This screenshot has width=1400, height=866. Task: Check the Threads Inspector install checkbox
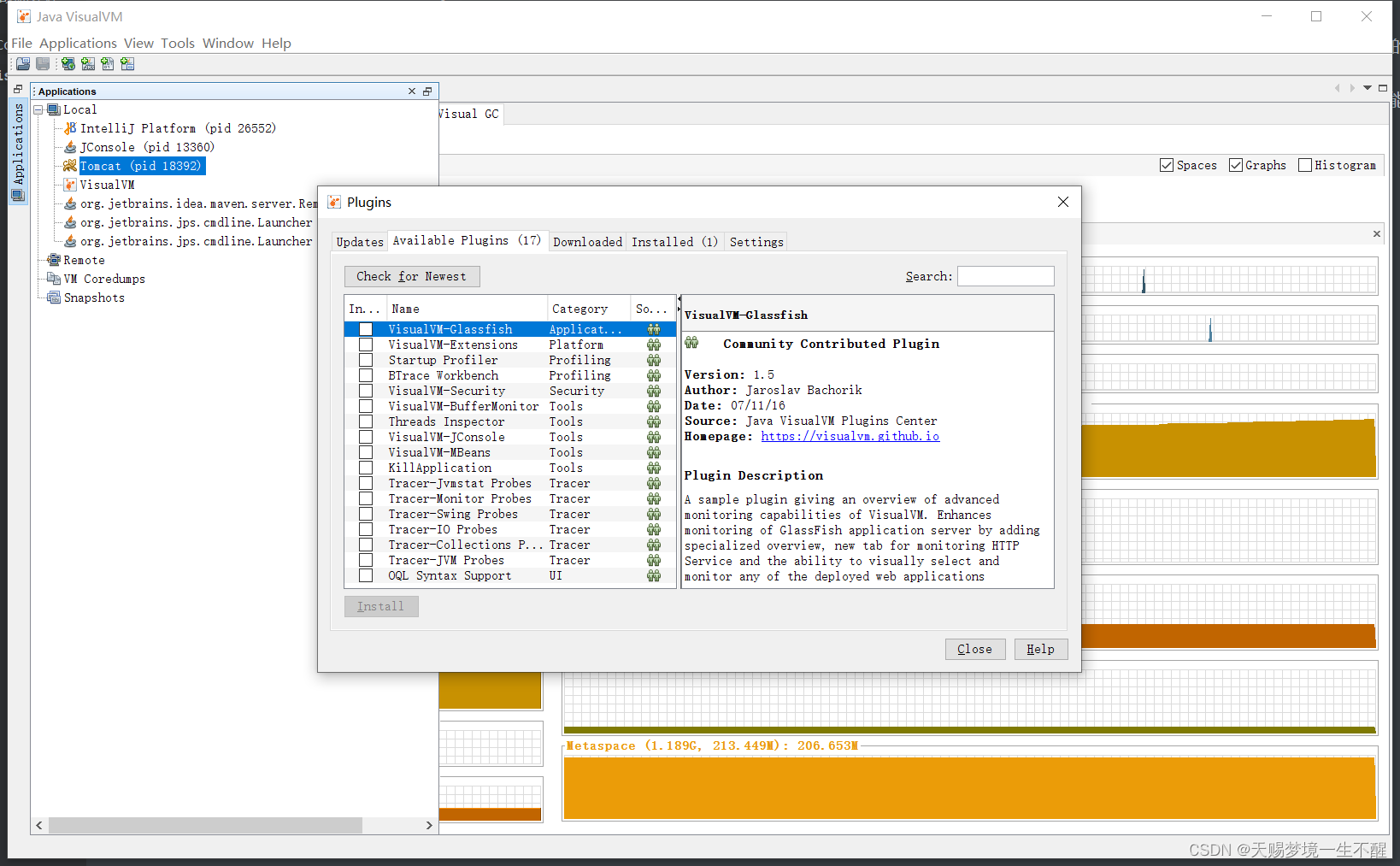(x=366, y=421)
